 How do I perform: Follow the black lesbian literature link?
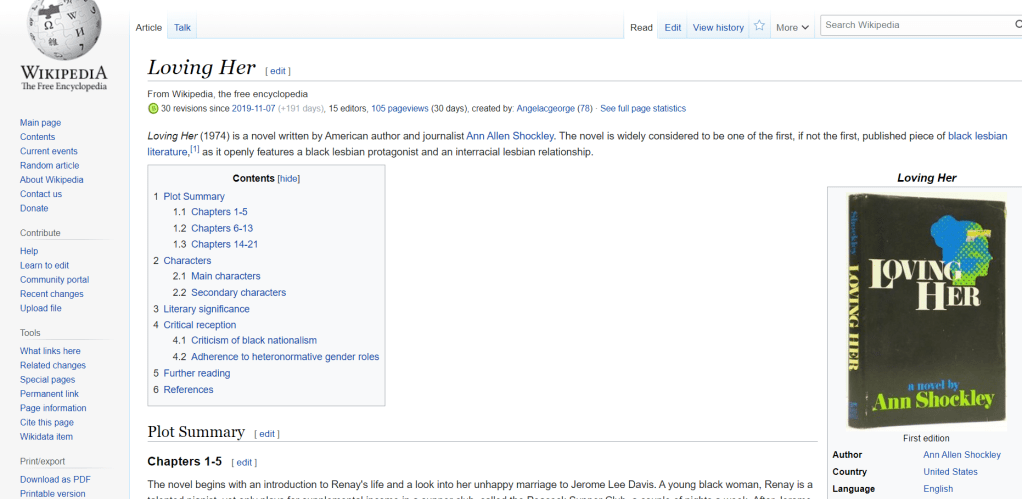[977, 136]
